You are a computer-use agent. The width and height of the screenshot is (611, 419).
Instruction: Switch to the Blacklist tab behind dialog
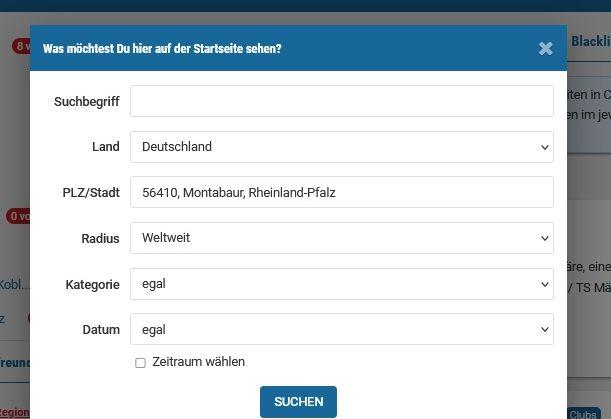590,42
